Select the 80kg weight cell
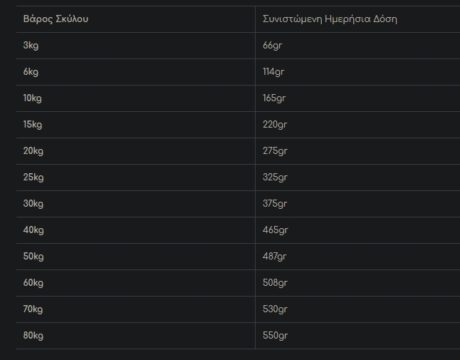Screen dimensions: 460x360 [x=33, y=335]
